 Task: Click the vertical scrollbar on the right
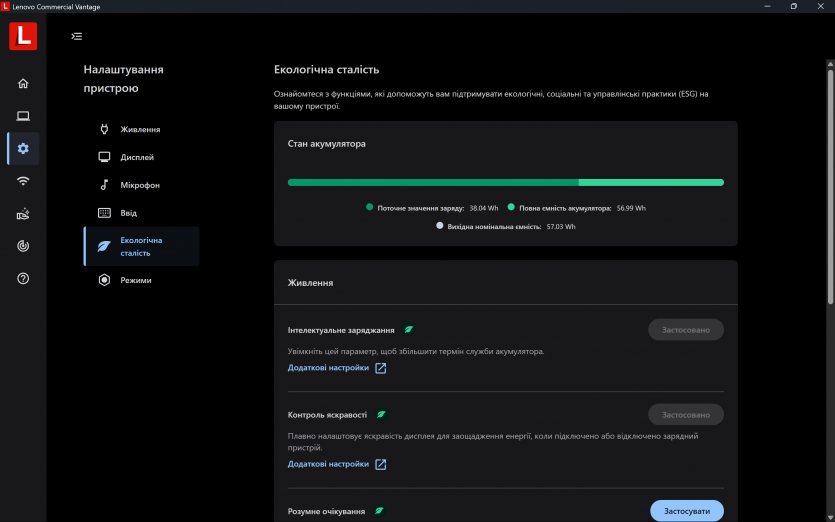click(x=830, y=180)
